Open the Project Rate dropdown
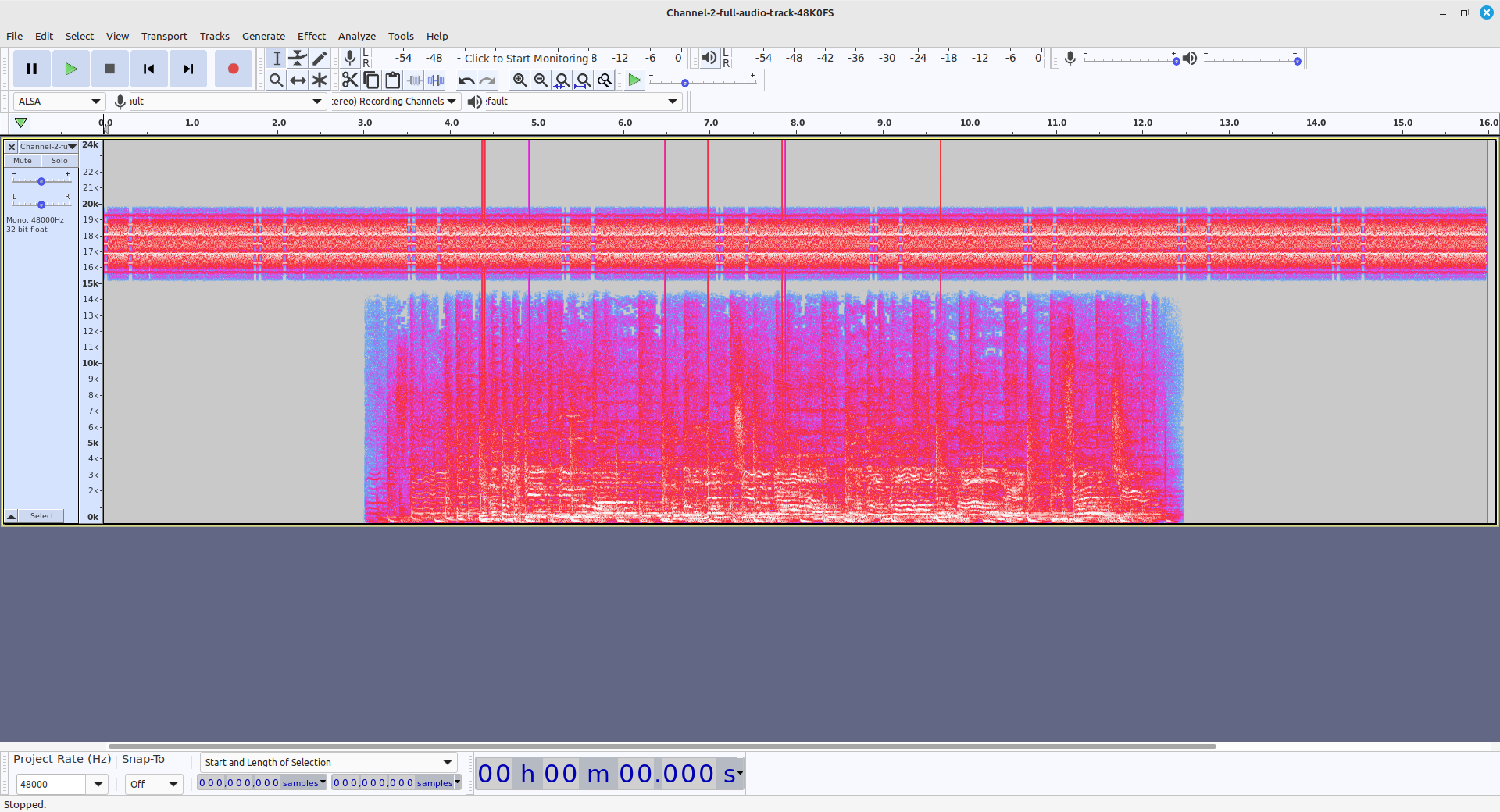 click(x=98, y=784)
